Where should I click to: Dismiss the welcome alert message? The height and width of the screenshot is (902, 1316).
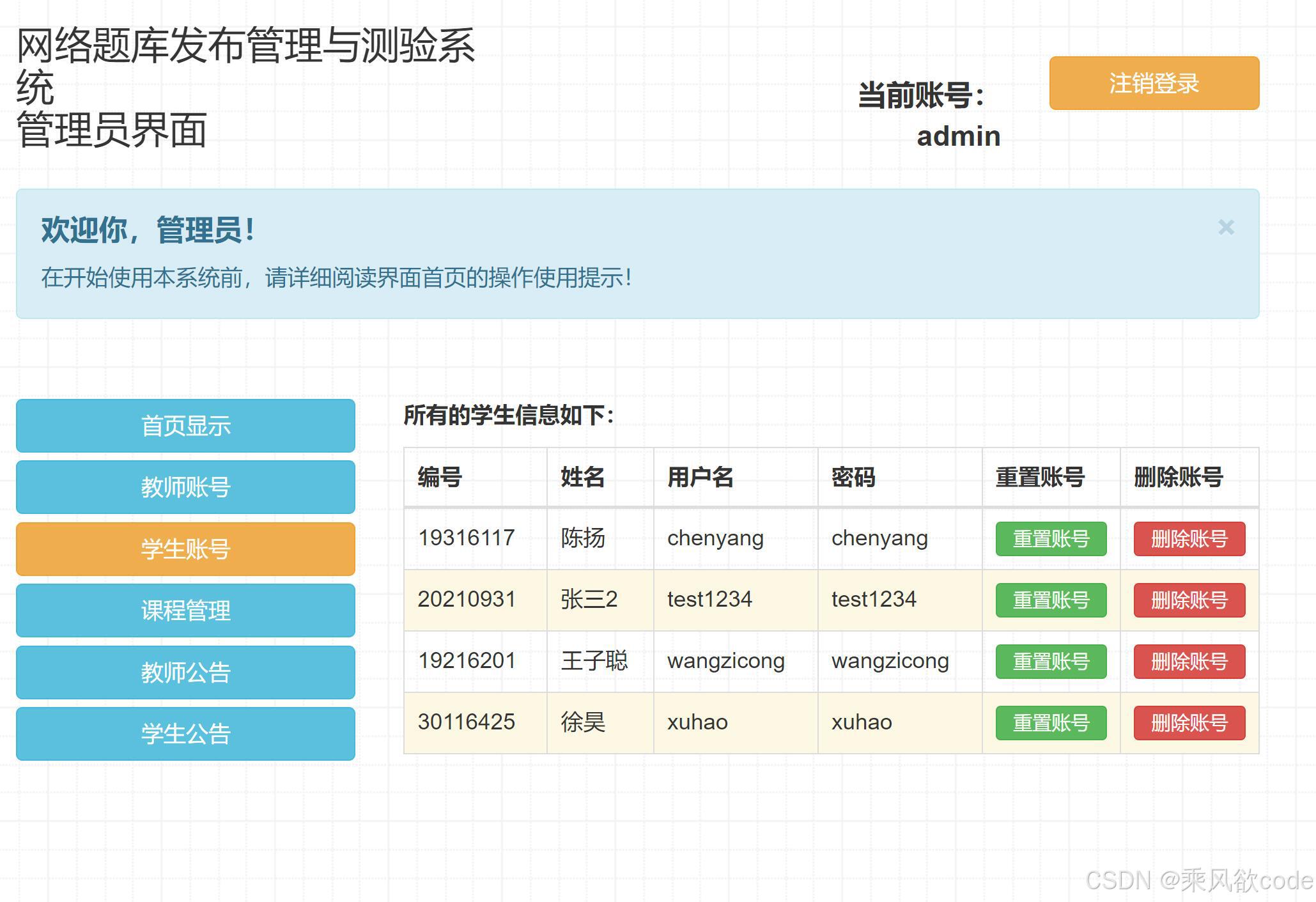click(x=1226, y=228)
